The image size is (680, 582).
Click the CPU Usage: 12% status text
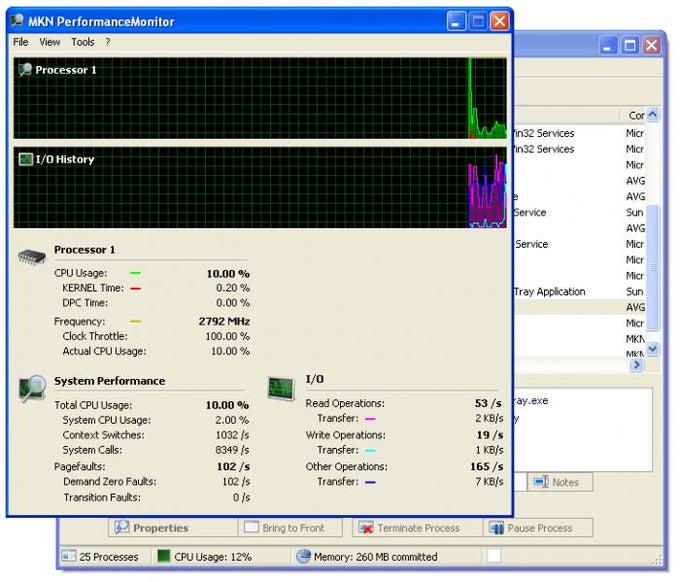213,557
